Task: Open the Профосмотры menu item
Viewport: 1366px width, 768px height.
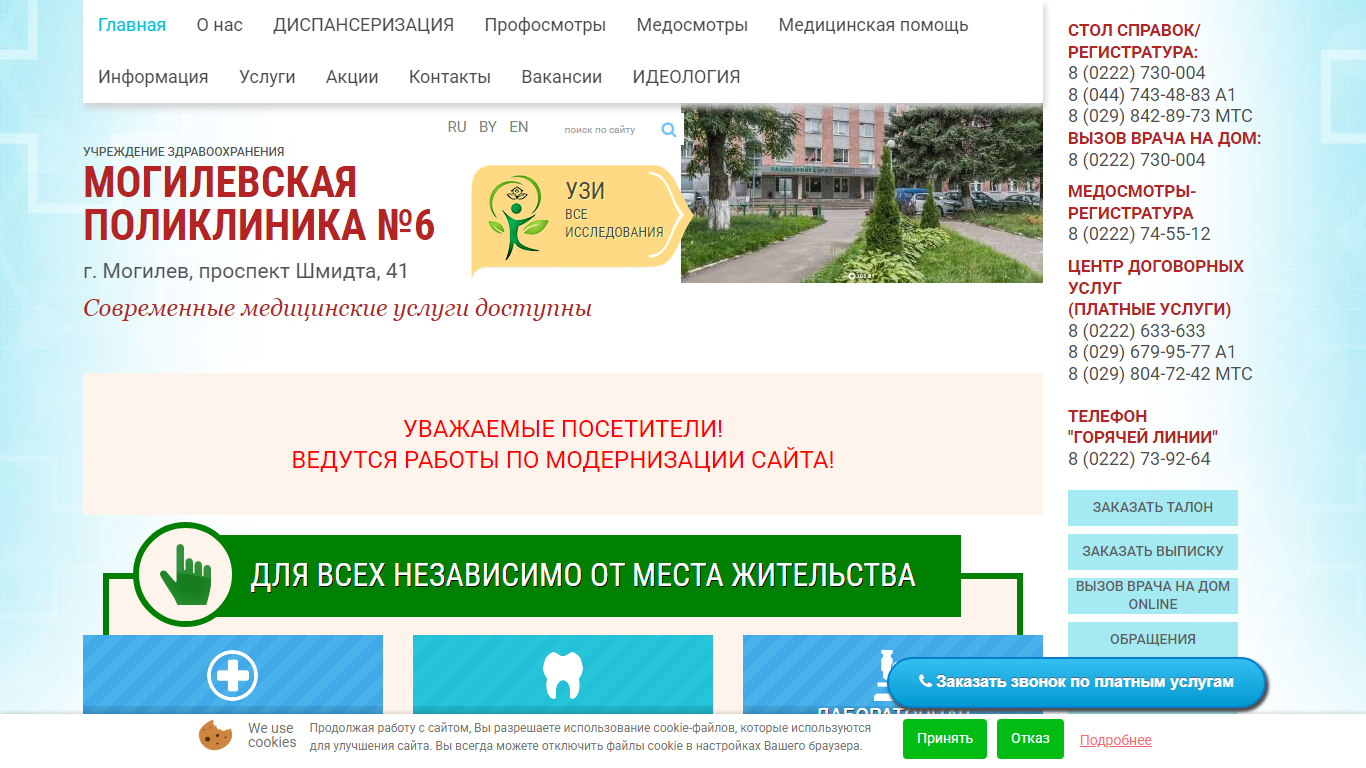Action: tap(545, 25)
